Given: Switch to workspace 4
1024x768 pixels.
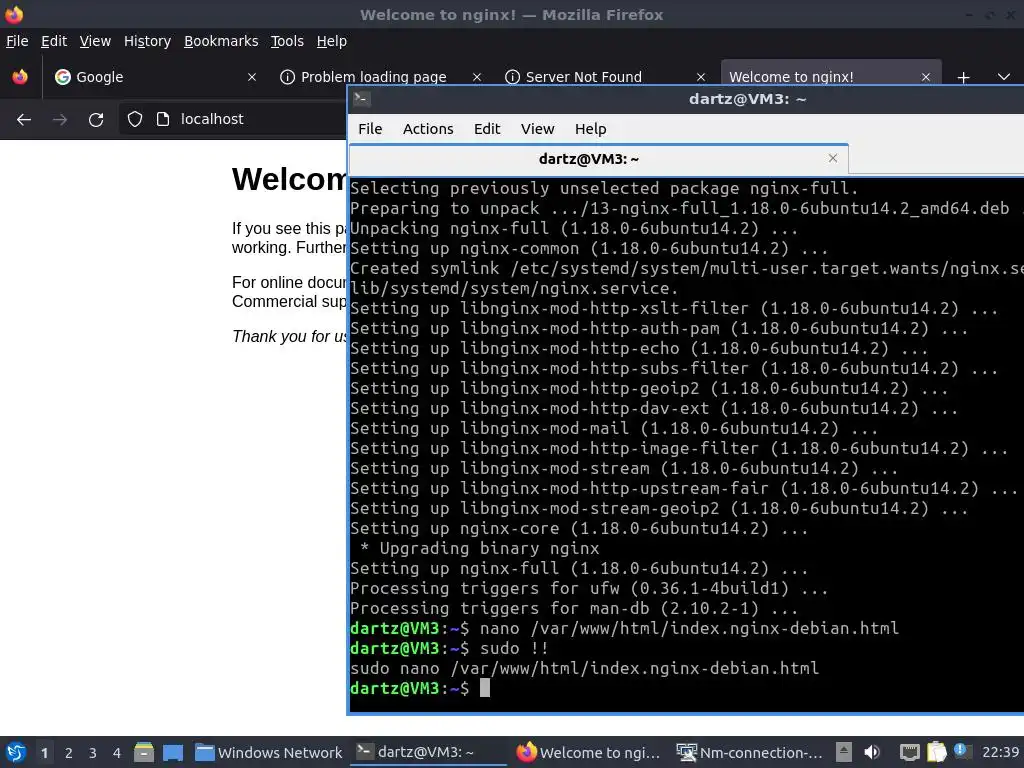Looking at the screenshot, I should pos(117,752).
